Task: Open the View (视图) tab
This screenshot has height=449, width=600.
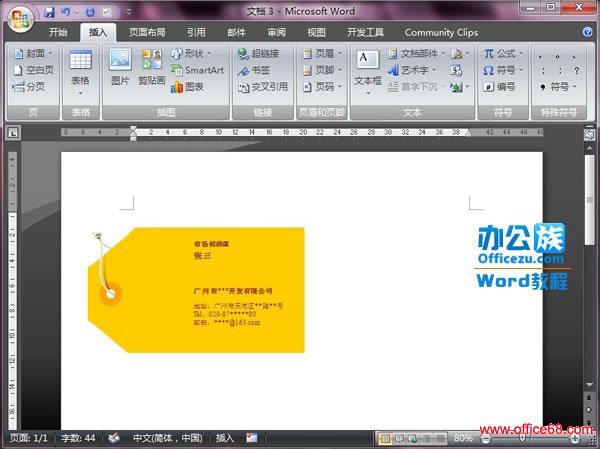Action: point(316,33)
